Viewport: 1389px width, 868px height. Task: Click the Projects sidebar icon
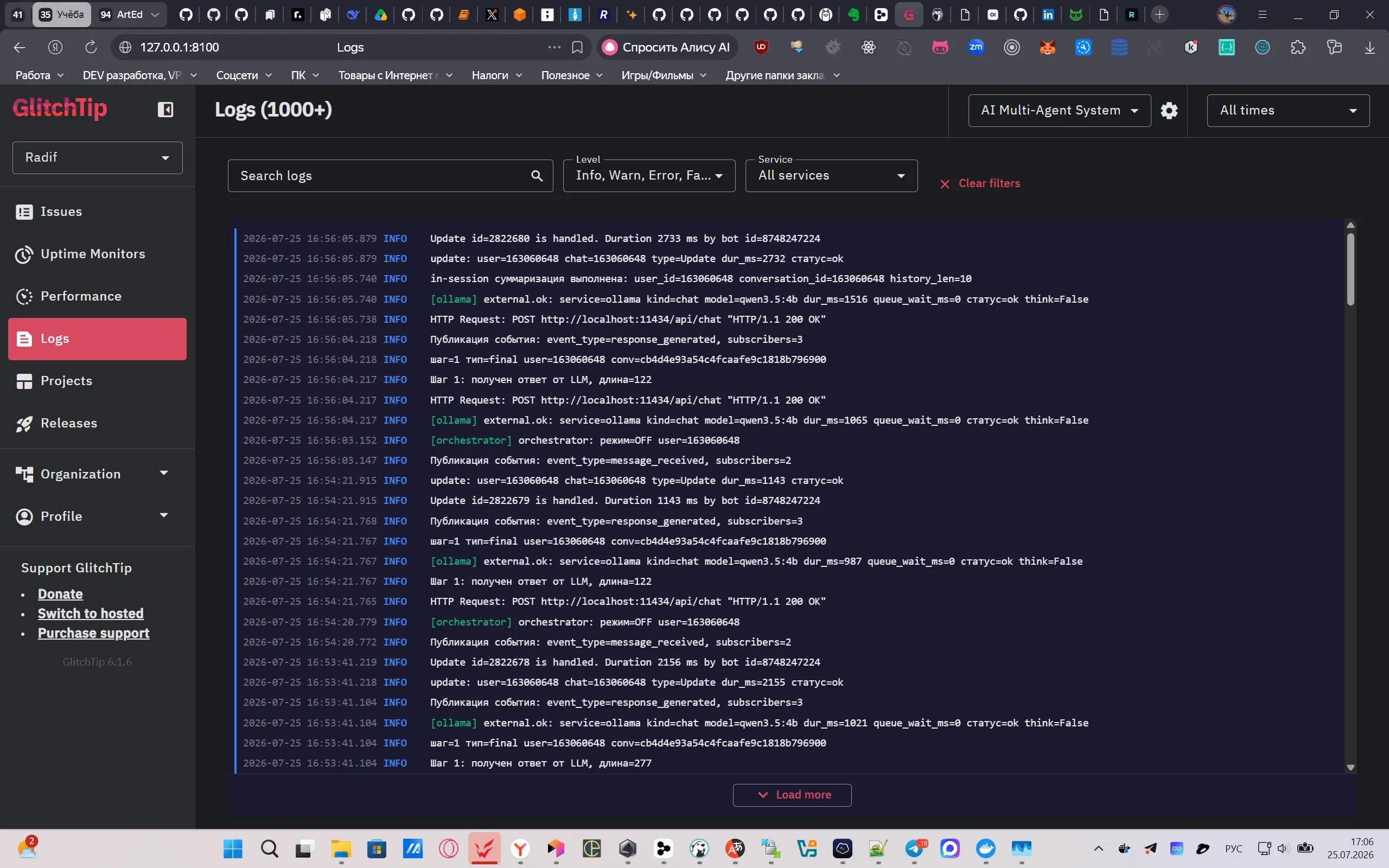click(24, 381)
